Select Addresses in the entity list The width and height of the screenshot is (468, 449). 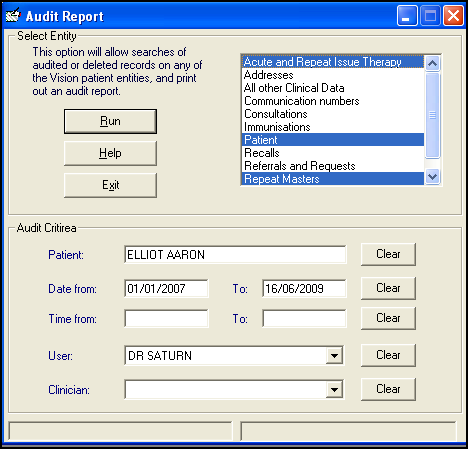(333, 75)
